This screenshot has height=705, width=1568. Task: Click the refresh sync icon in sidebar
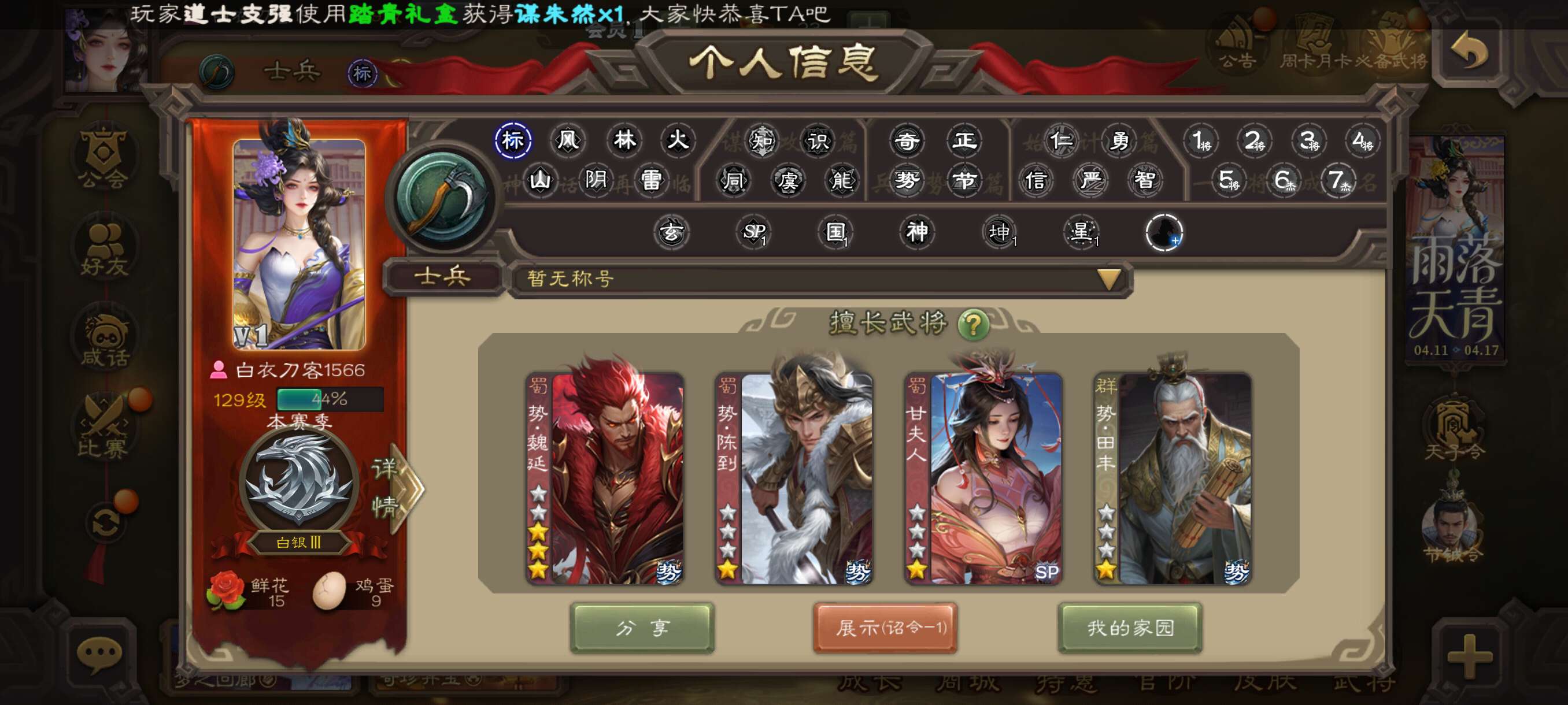pos(105,523)
